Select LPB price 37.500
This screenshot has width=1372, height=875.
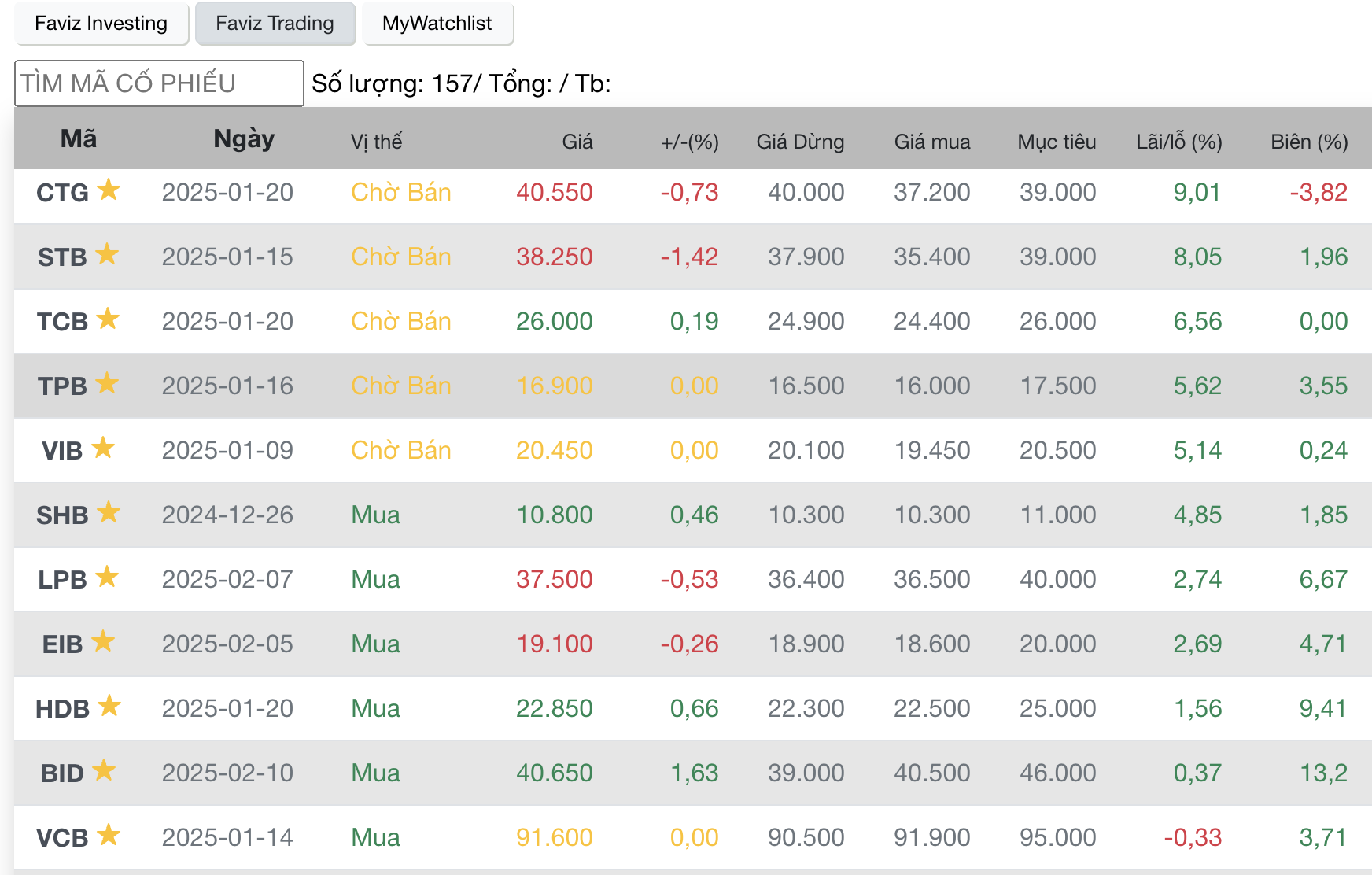click(555, 580)
